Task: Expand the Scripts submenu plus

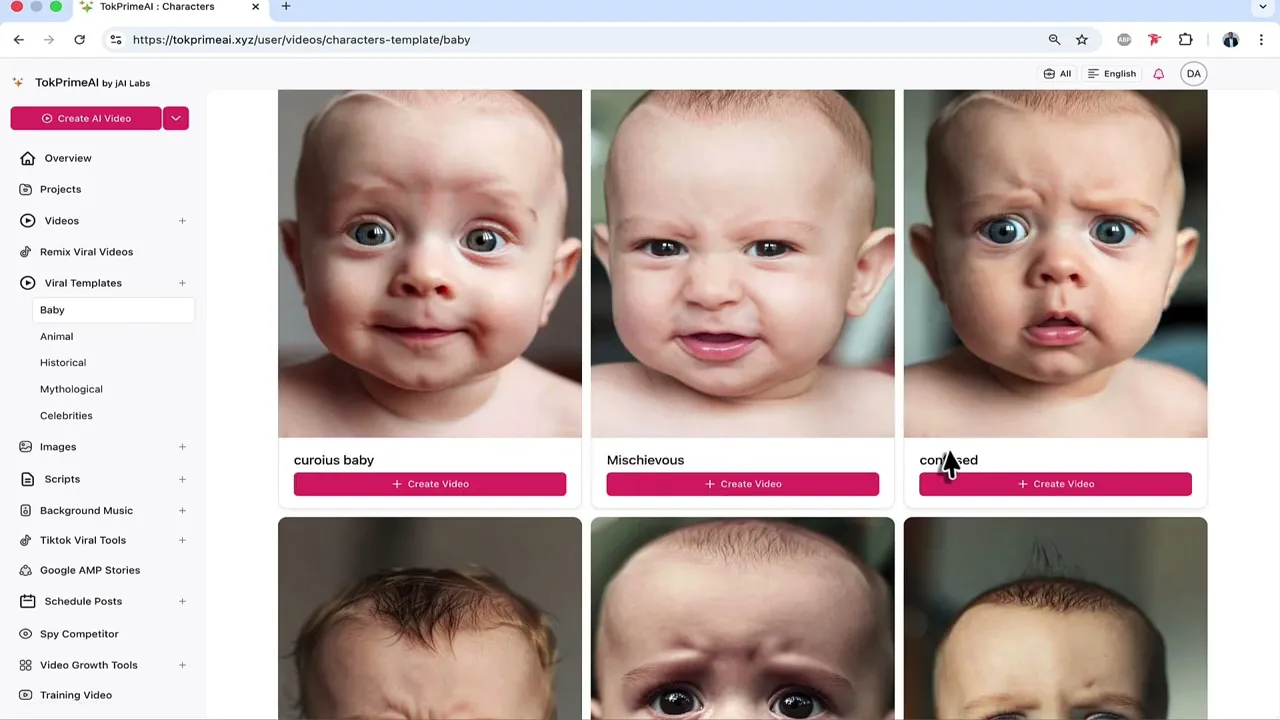Action: coord(182,479)
